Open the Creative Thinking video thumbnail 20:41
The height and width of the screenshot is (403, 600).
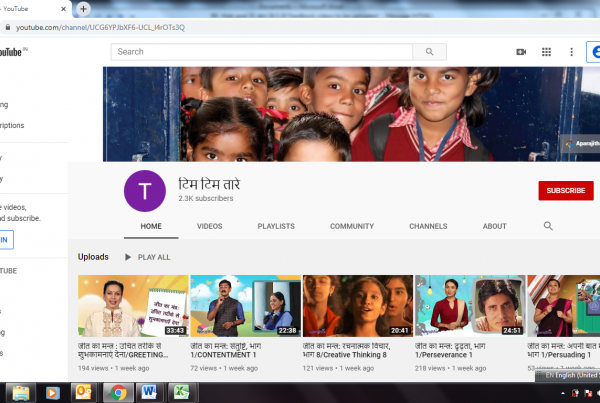pyautogui.click(x=358, y=306)
